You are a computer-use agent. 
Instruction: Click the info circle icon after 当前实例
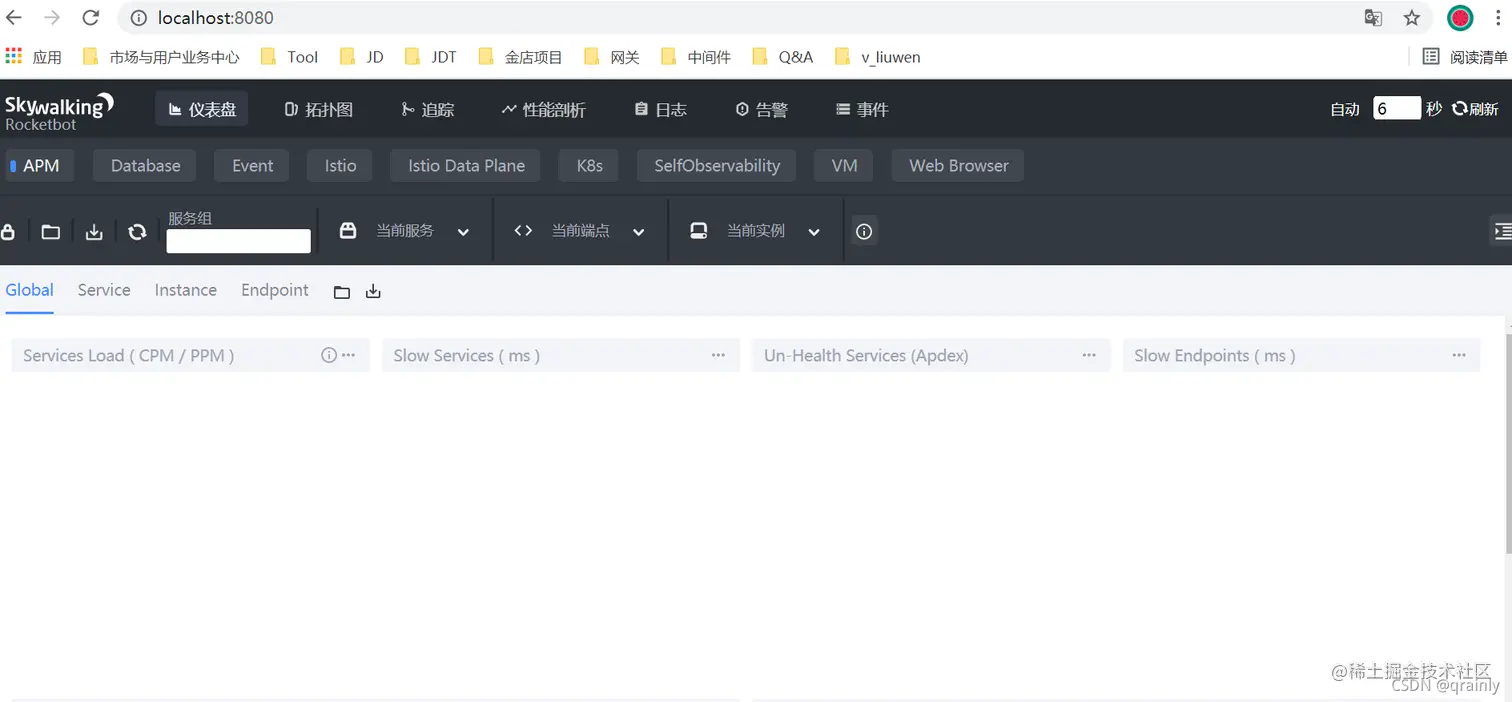(865, 232)
